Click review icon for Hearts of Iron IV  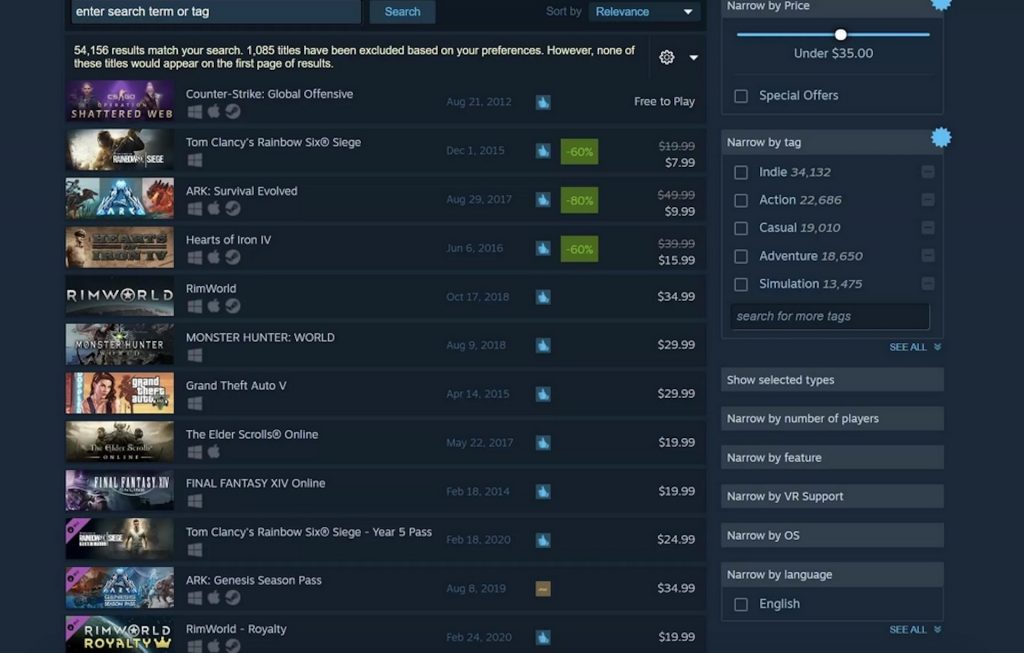point(543,248)
